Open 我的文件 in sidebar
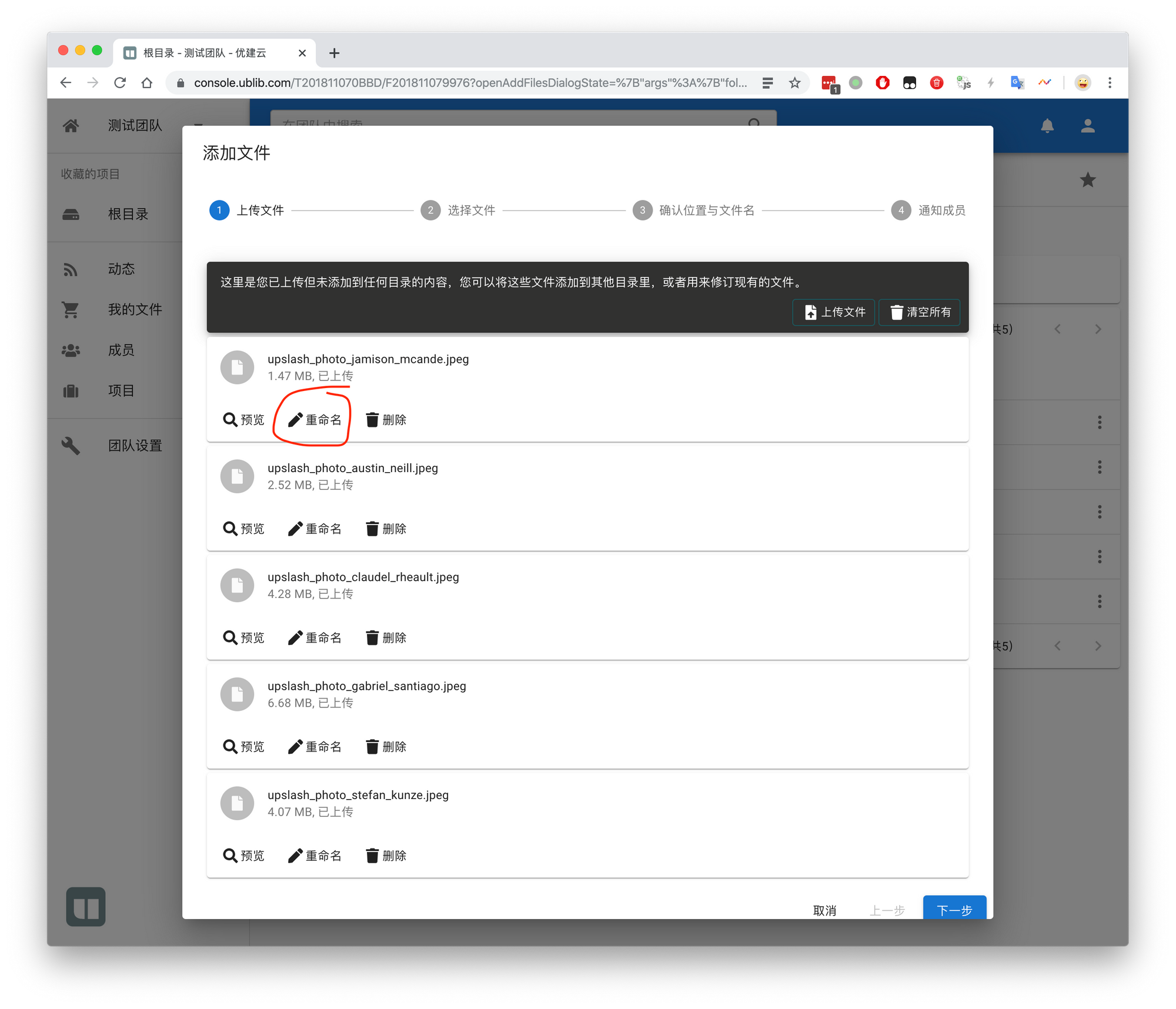Image resolution: width=1176 pixels, height=1009 pixels. coord(134,310)
